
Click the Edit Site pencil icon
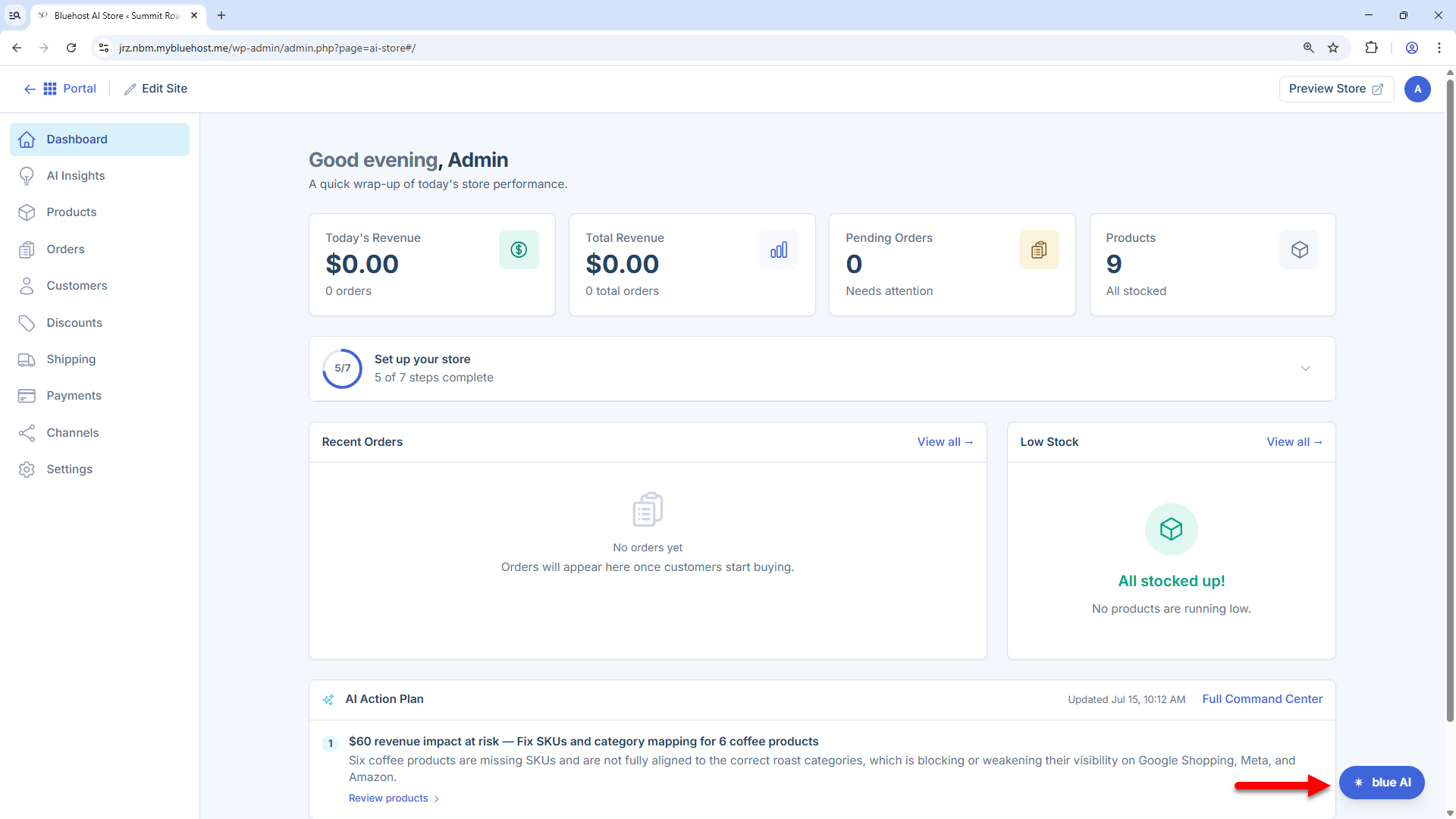(130, 89)
